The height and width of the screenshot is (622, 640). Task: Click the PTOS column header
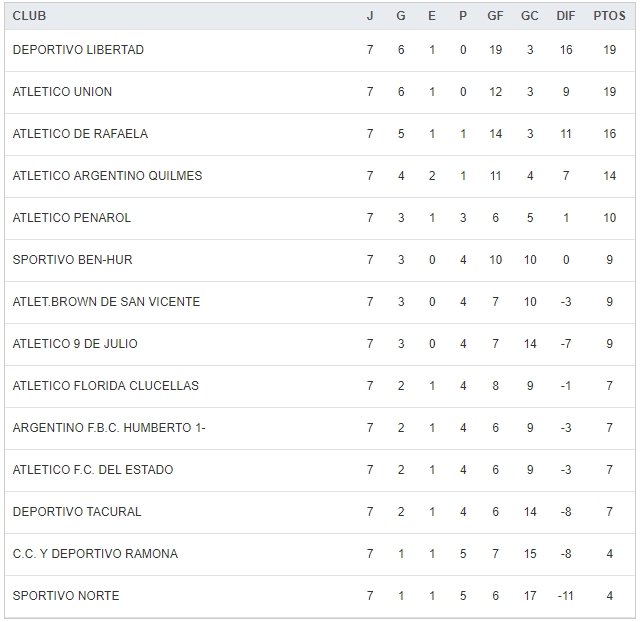610,16
